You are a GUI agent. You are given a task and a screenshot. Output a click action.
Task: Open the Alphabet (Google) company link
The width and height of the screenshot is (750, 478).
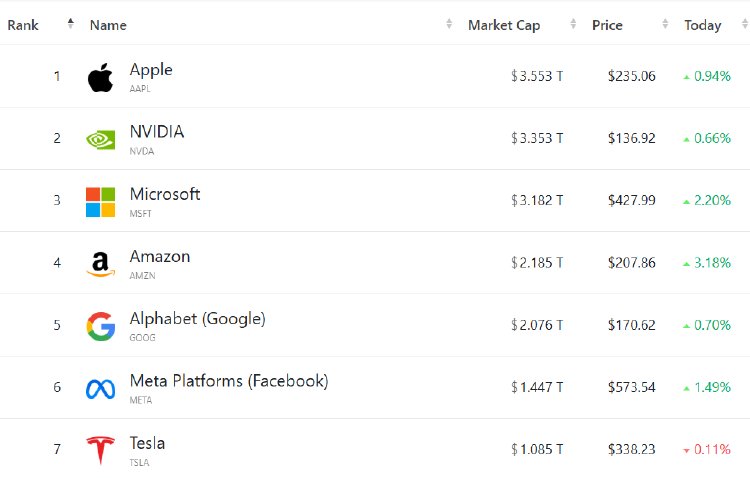198,319
